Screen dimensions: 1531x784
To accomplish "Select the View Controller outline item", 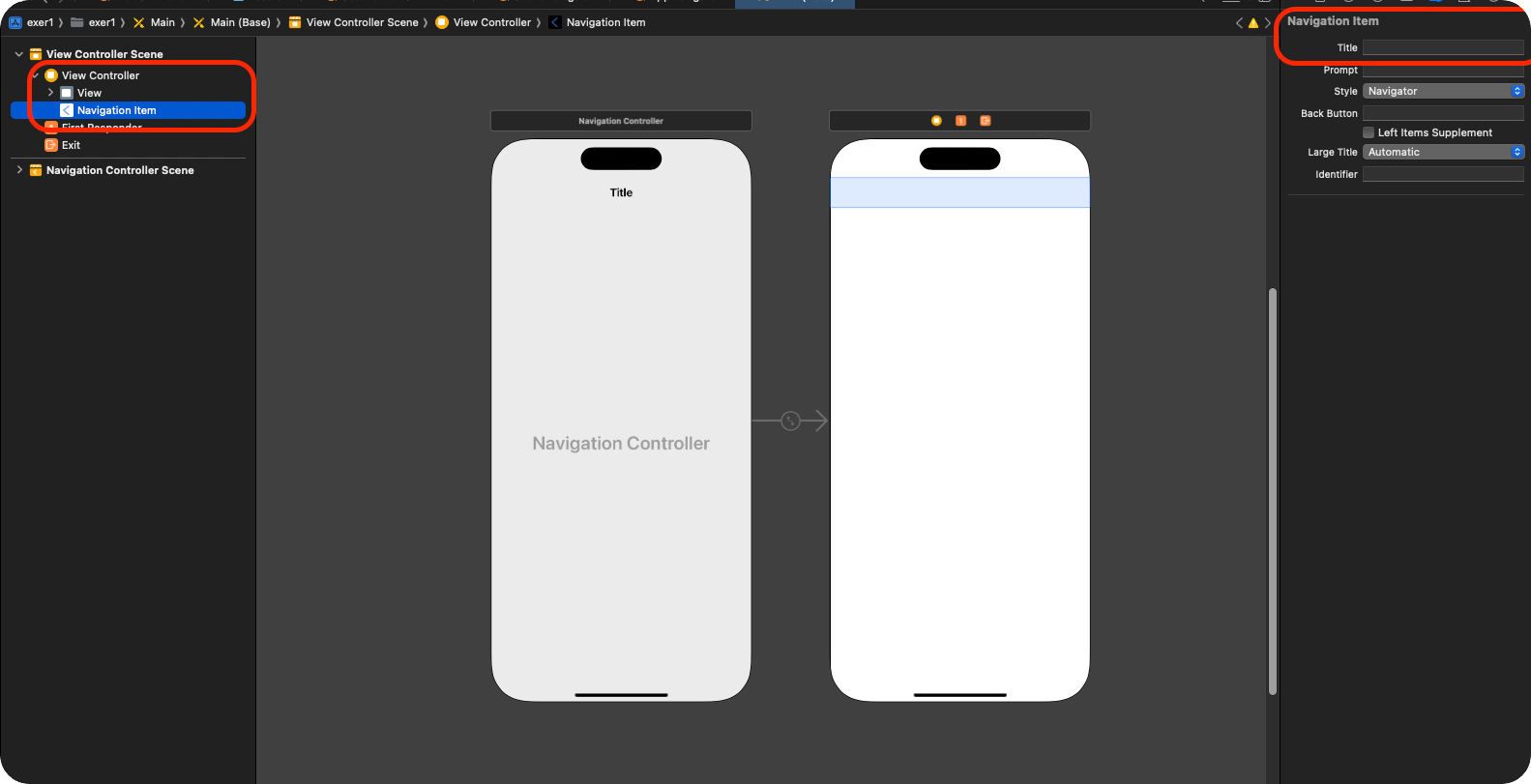I will (101, 75).
